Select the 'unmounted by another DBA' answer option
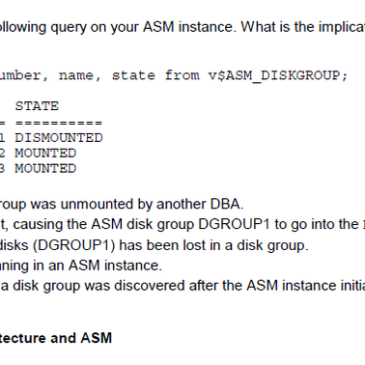The width and height of the screenshot is (365, 365). click(122, 204)
